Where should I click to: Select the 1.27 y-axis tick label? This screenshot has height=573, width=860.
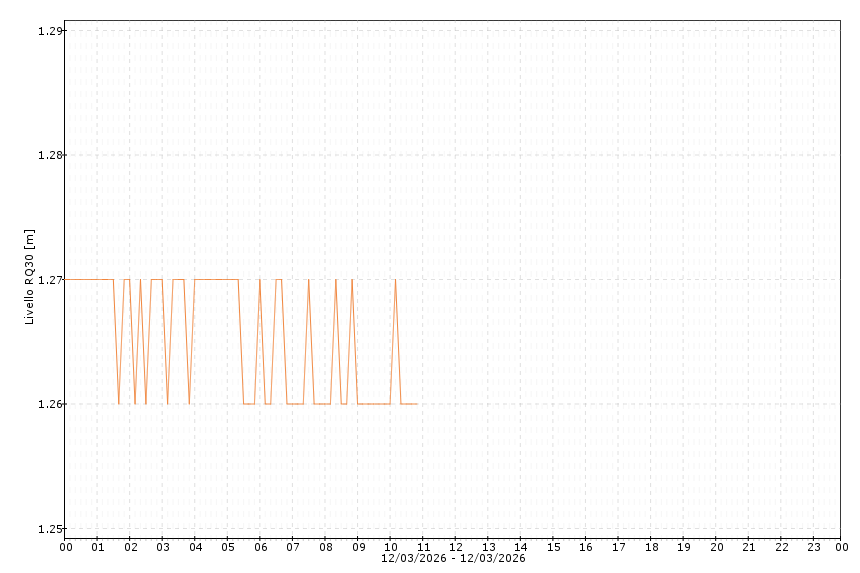[49, 280]
